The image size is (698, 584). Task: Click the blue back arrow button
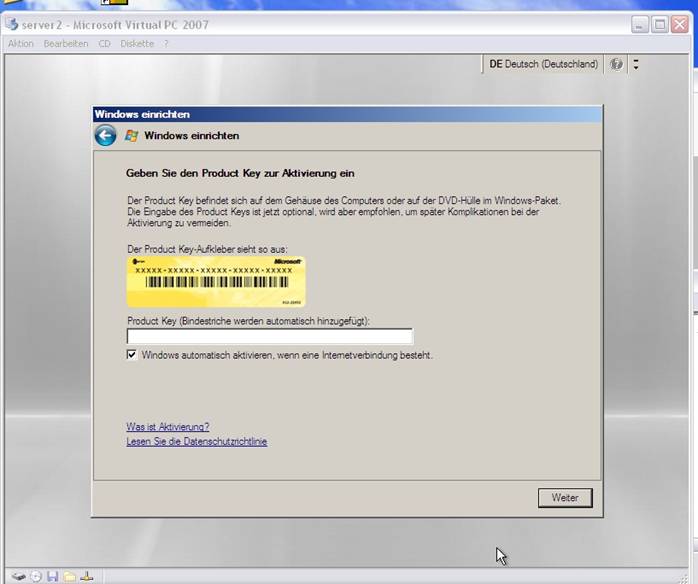pyautogui.click(x=105, y=136)
